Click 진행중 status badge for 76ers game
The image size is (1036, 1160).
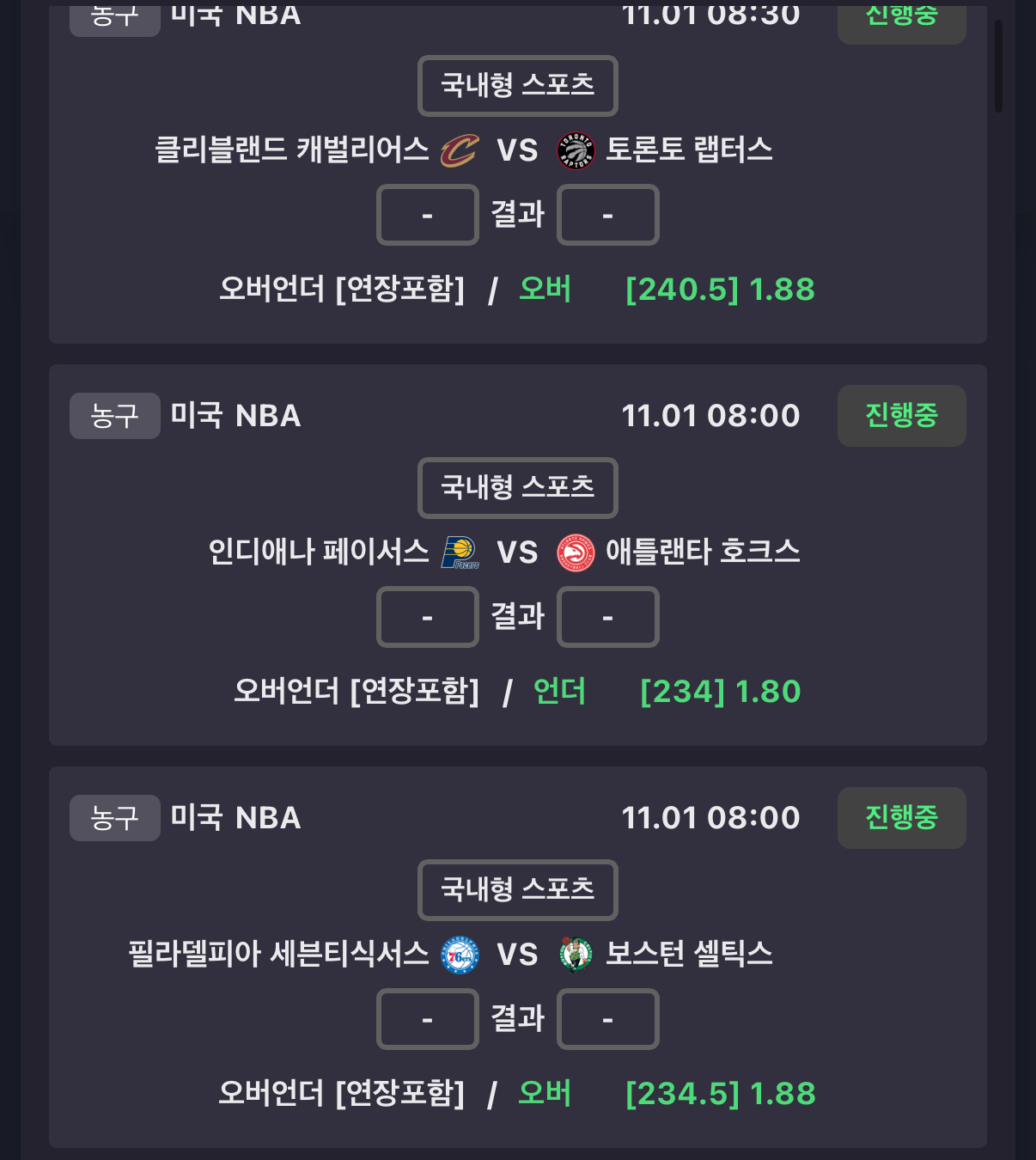coord(901,818)
